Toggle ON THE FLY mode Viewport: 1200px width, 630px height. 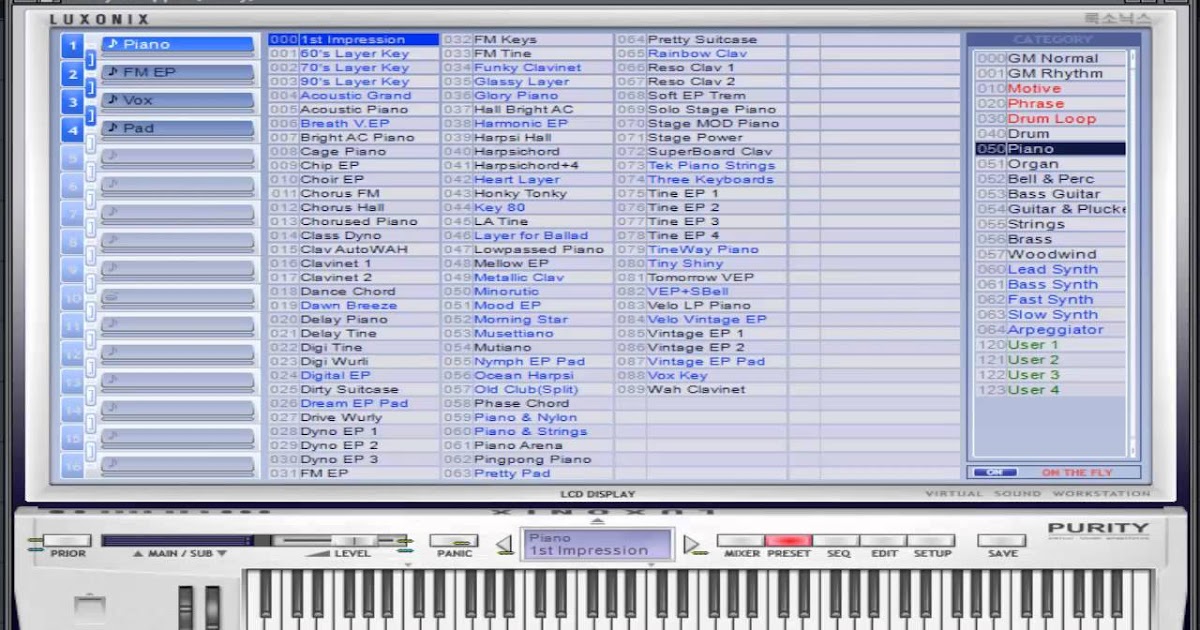[x=1077, y=473]
